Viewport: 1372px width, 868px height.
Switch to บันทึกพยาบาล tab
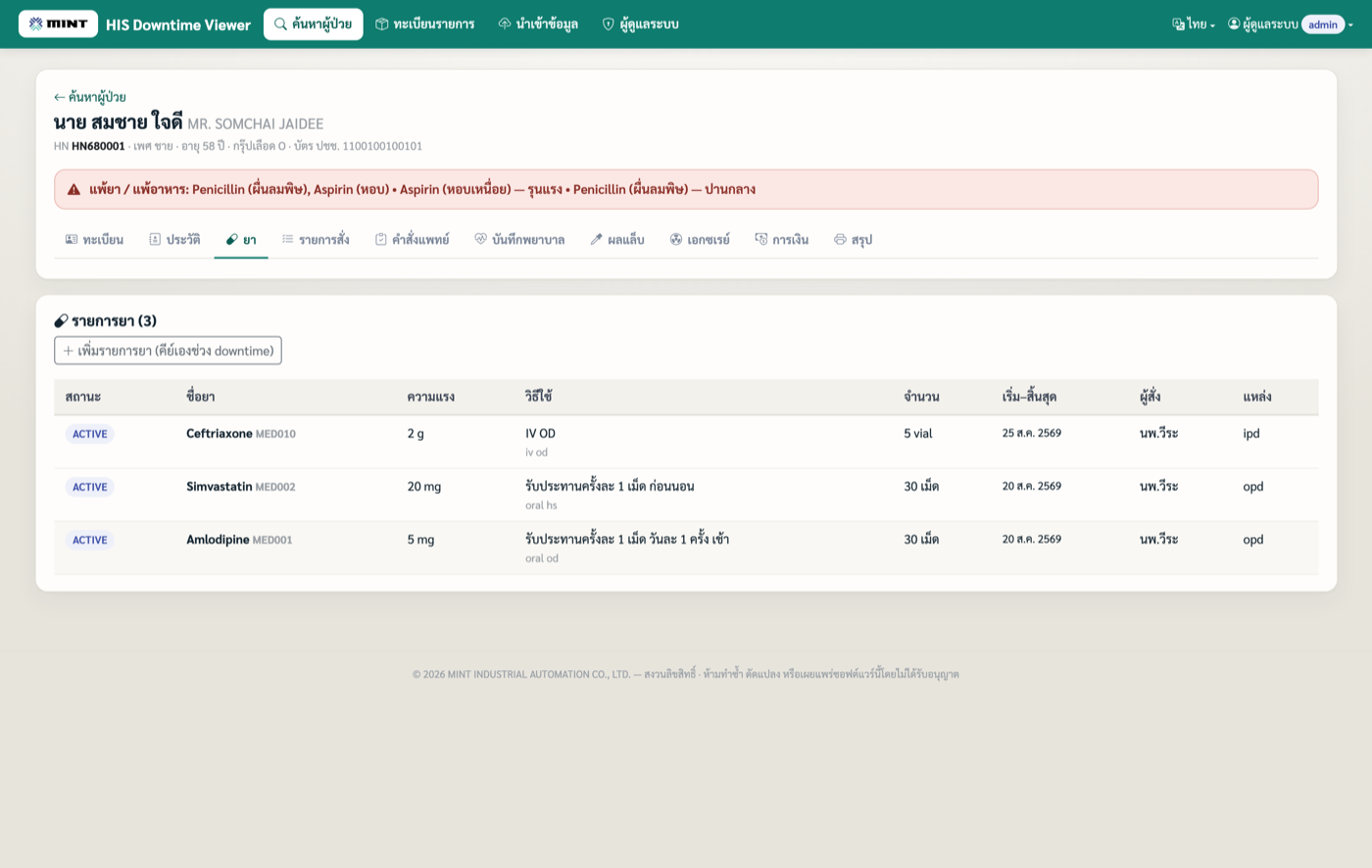[x=519, y=239]
